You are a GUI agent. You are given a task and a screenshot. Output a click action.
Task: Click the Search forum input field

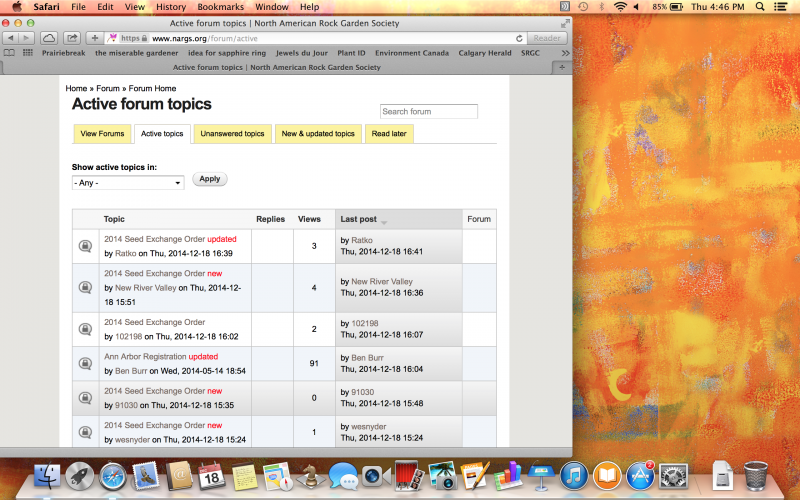428,112
